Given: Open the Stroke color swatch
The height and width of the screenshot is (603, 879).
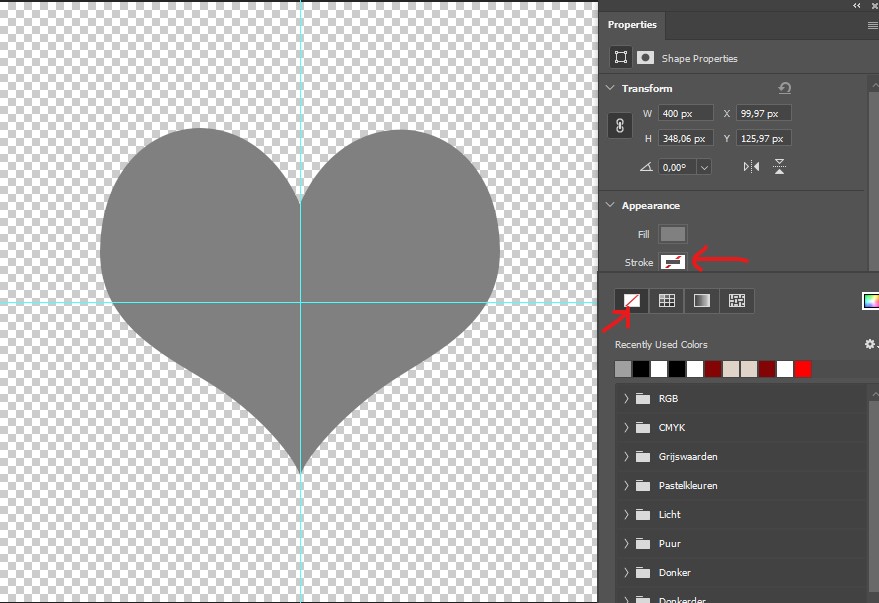Looking at the screenshot, I should coord(673,262).
